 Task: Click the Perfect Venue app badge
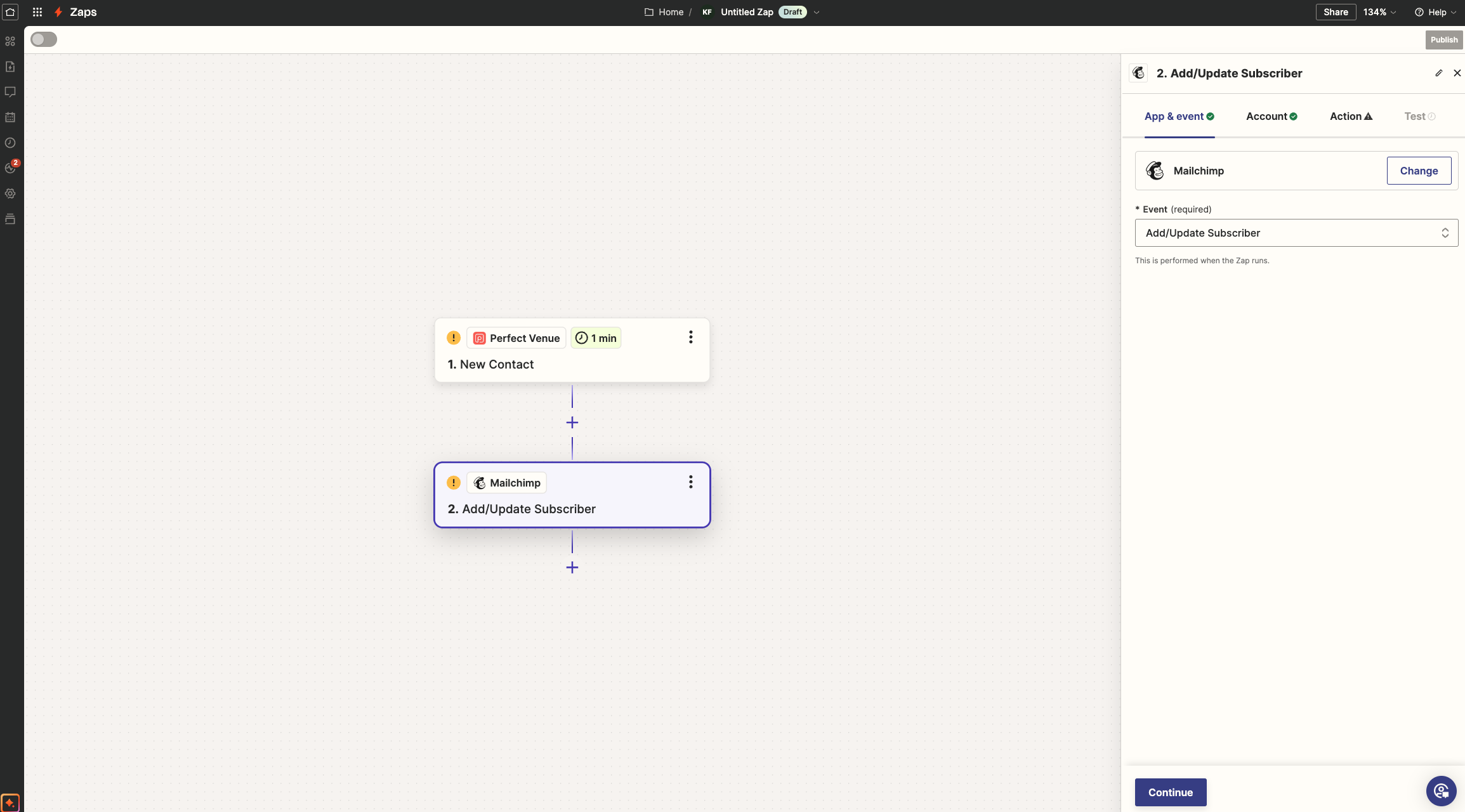pyautogui.click(x=516, y=338)
